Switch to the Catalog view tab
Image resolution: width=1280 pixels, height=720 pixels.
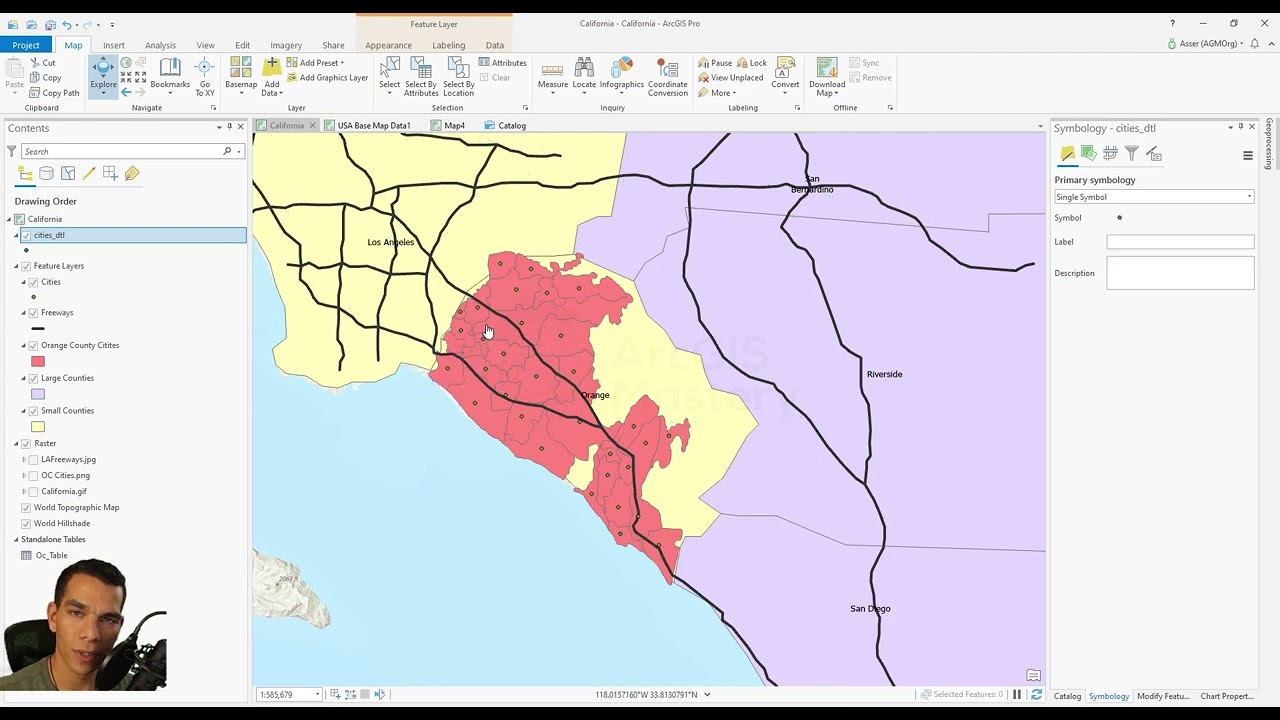pyautogui.click(x=505, y=126)
